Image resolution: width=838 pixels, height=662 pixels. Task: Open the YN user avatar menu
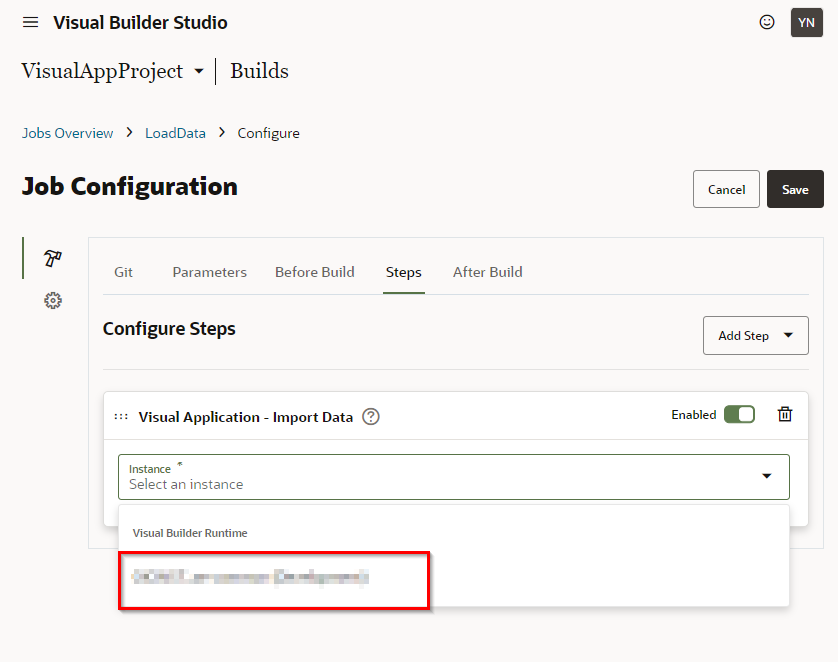click(806, 22)
